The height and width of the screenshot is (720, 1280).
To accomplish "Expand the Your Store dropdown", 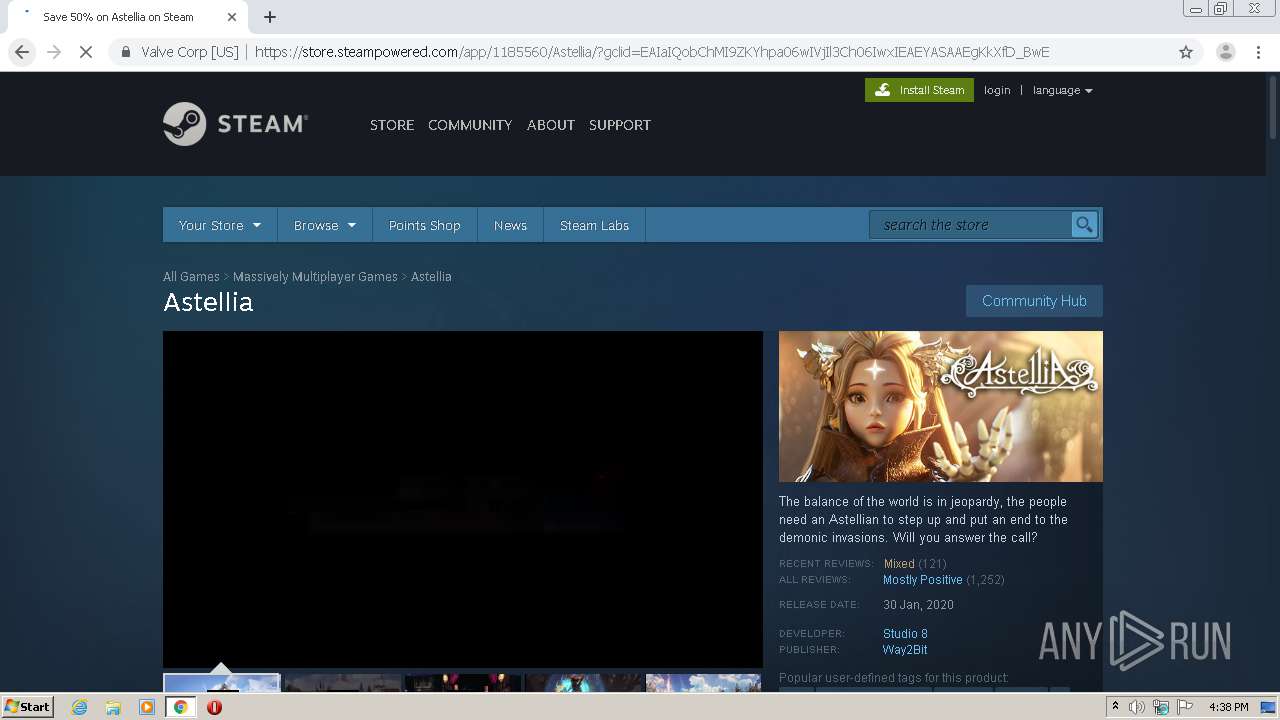I will (219, 225).
